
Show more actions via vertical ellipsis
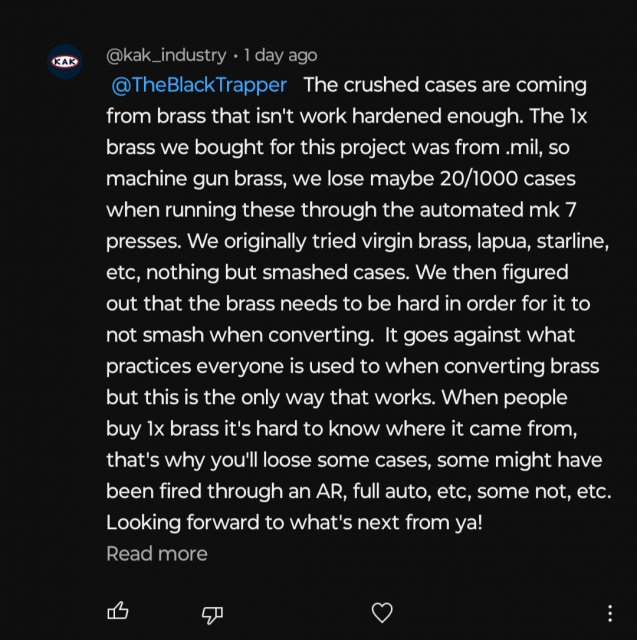click(x=610, y=612)
